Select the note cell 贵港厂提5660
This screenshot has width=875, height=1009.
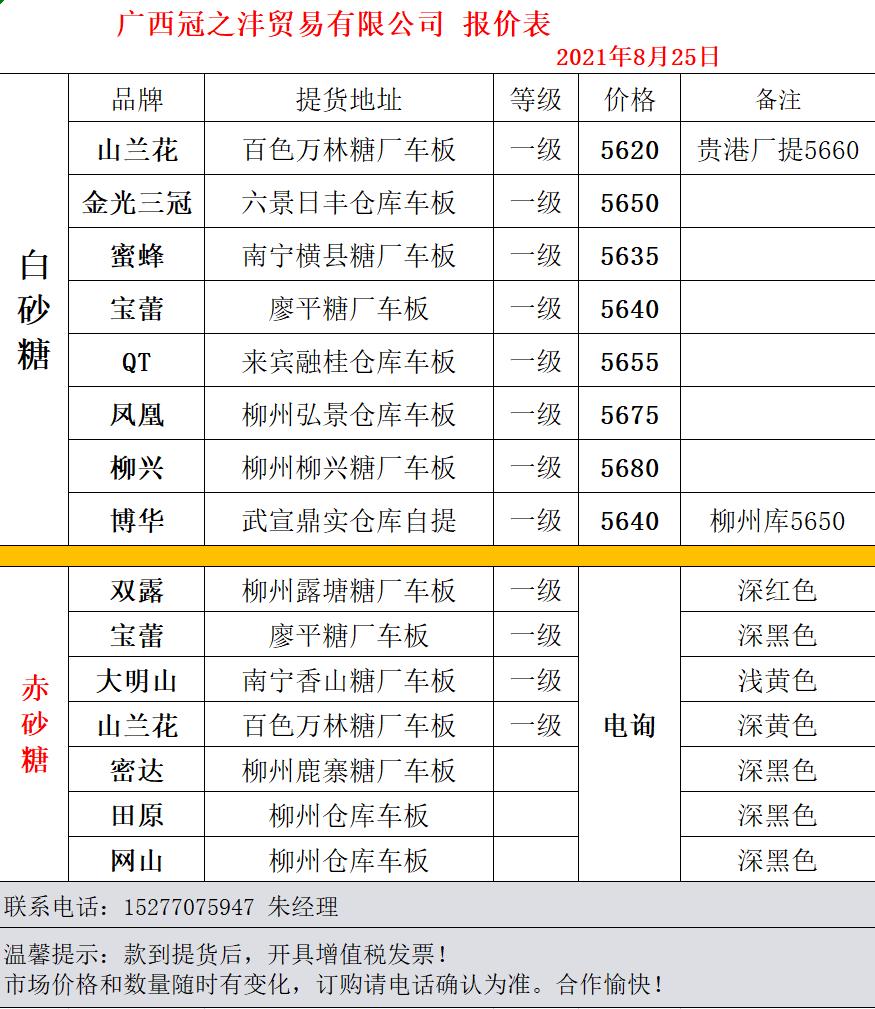coord(777,150)
